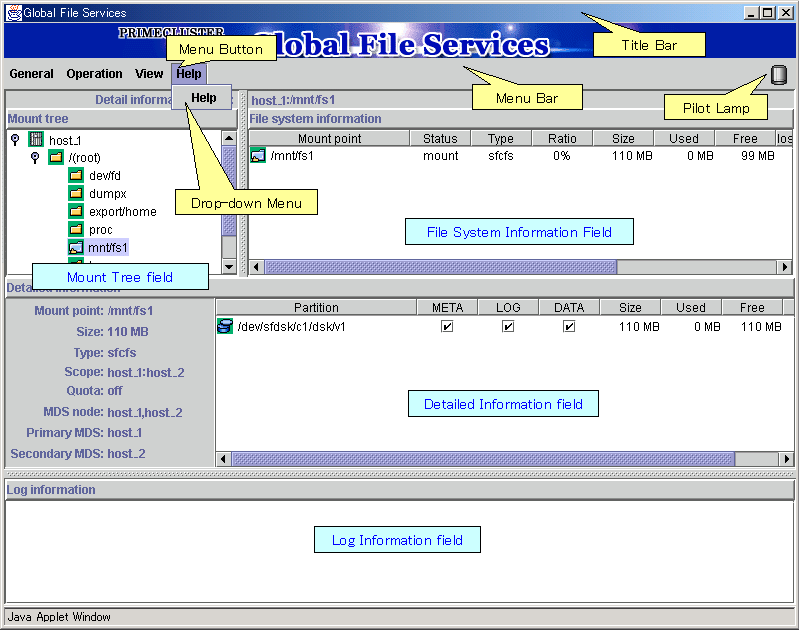Click the 99 MB free value

(758, 155)
